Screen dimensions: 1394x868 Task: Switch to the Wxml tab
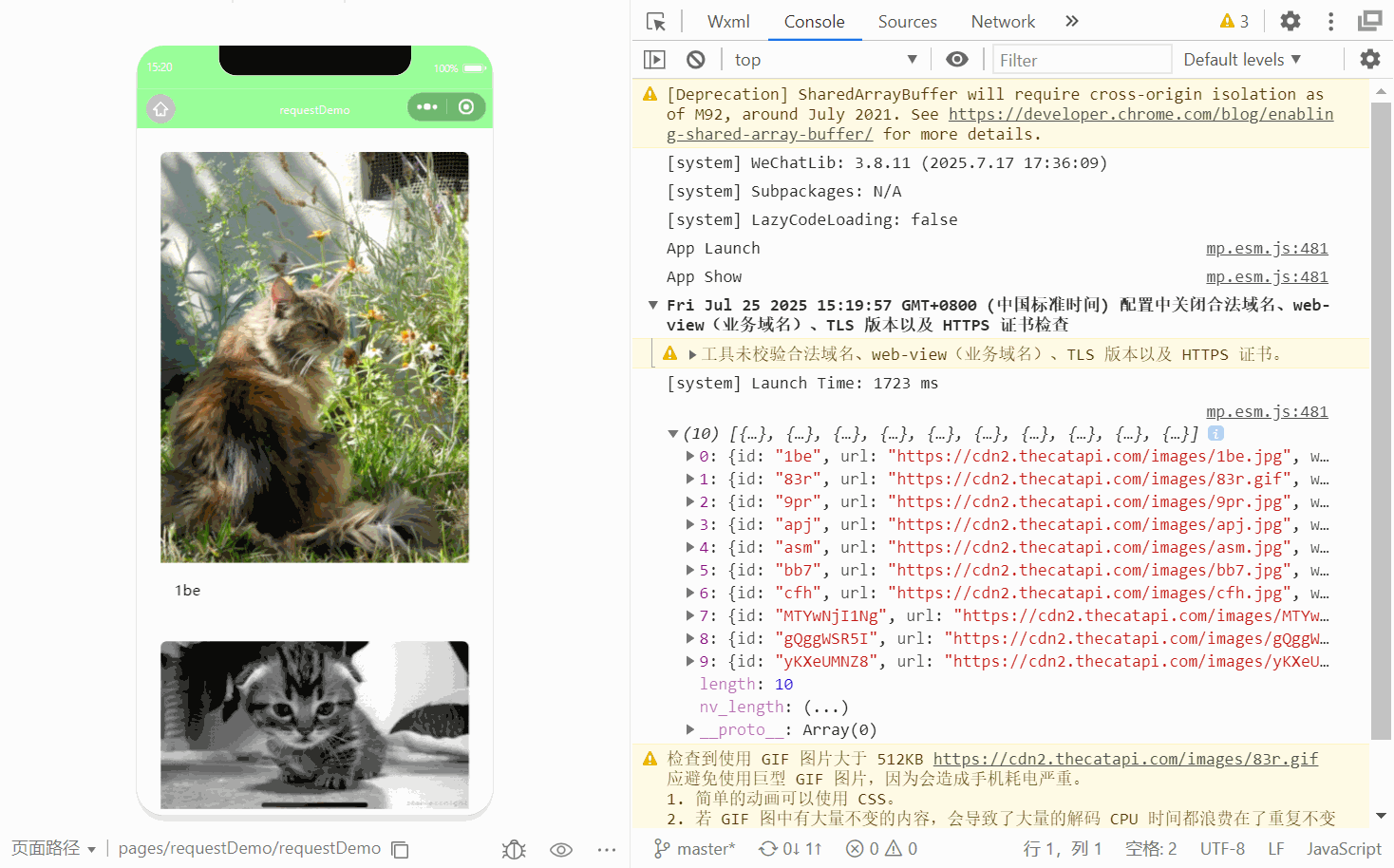click(728, 21)
